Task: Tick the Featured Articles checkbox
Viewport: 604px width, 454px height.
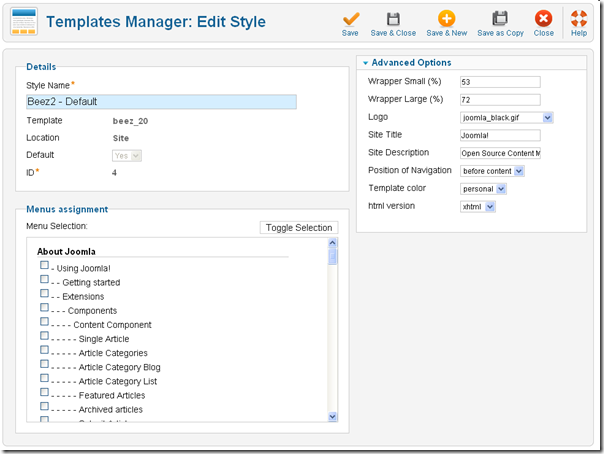Action: pos(44,392)
